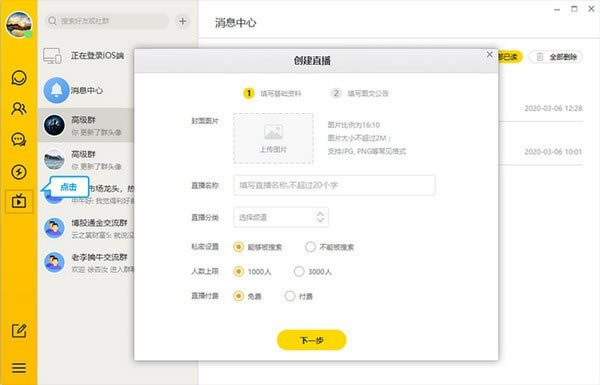Open the group chat bubble sidebar icon

click(x=19, y=139)
